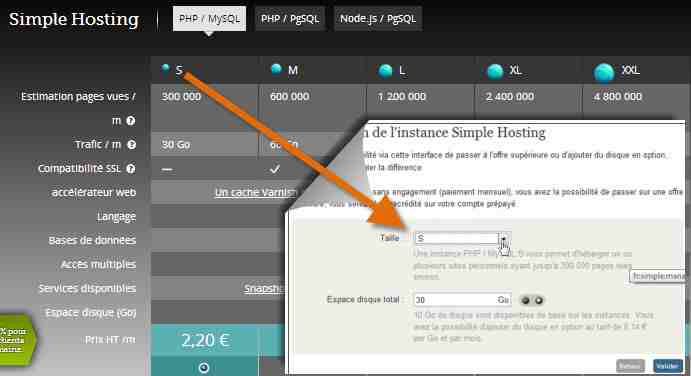Click the SSL checkmark in the M column
Viewport: 691px width, 376px height.
275,169
